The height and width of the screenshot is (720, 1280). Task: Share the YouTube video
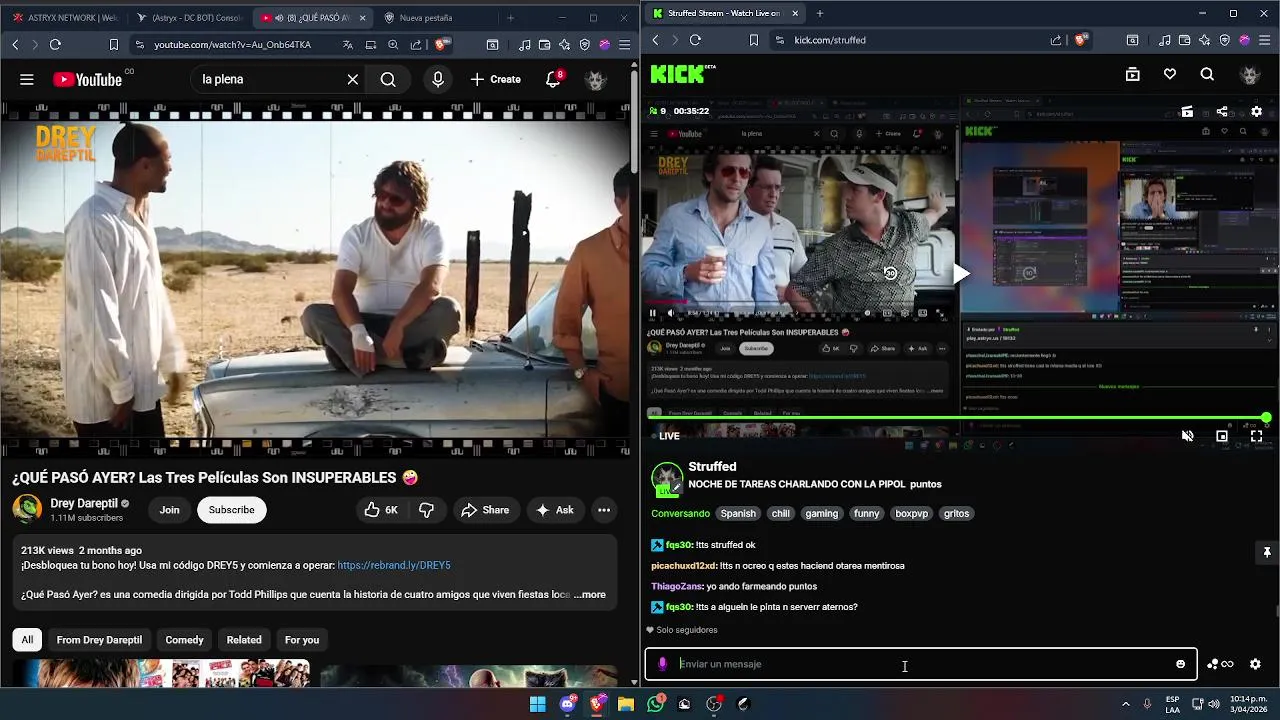(x=485, y=510)
